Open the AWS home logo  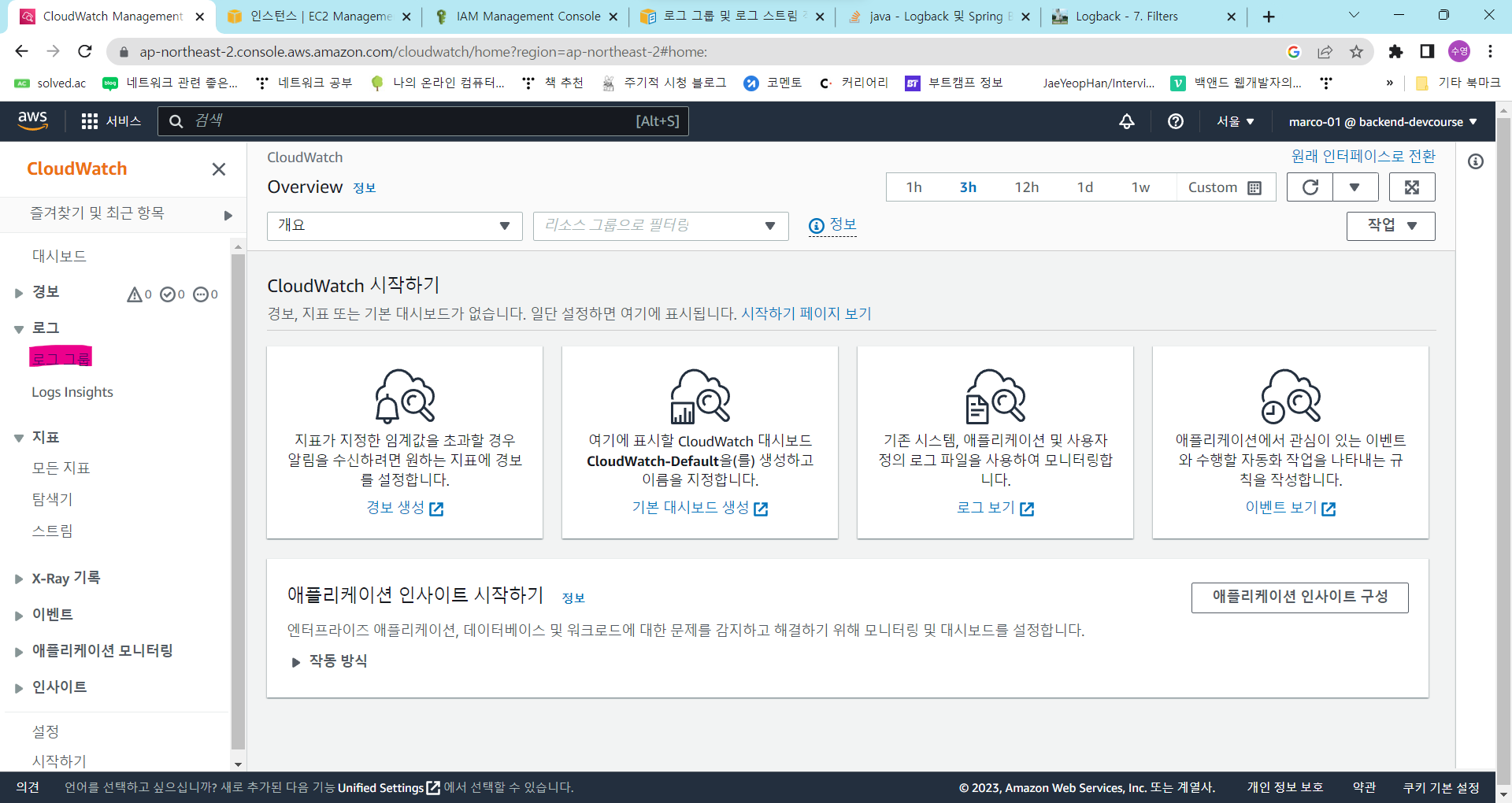(32, 120)
